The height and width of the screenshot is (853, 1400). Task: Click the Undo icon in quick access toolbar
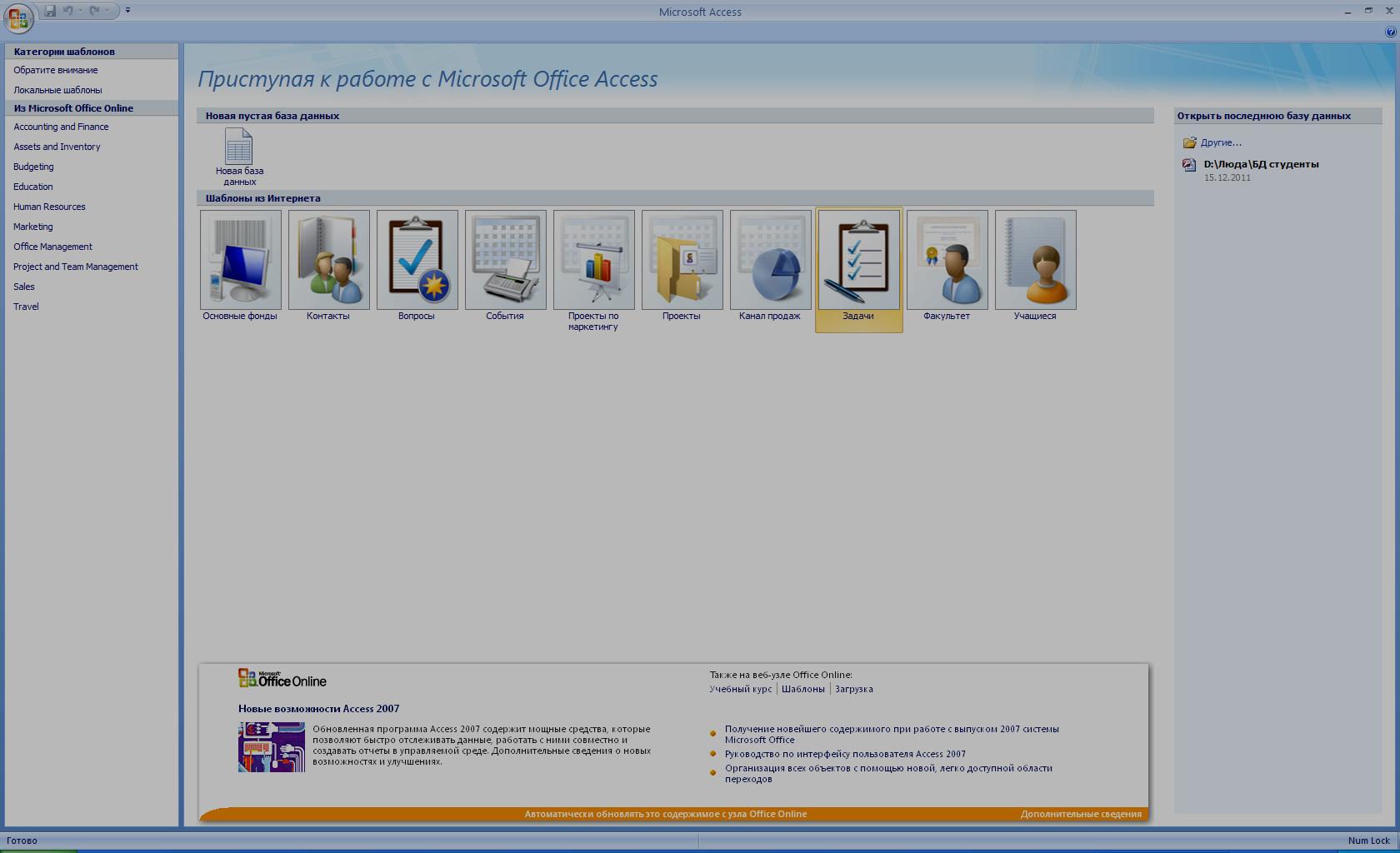tap(68, 11)
